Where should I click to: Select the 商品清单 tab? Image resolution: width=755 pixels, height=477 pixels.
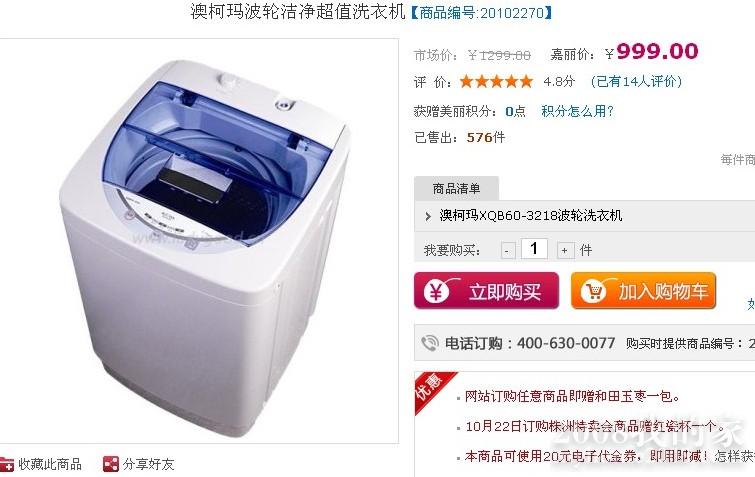click(456, 188)
